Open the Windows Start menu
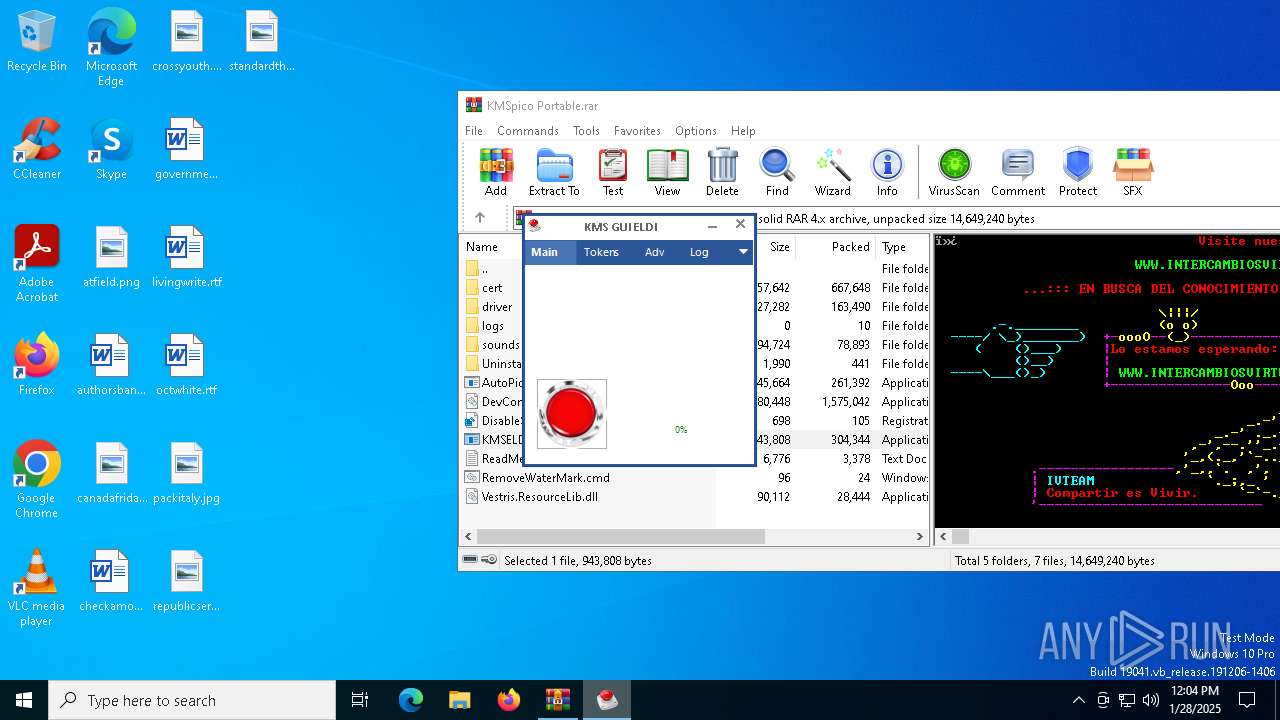 [x=24, y=700]
